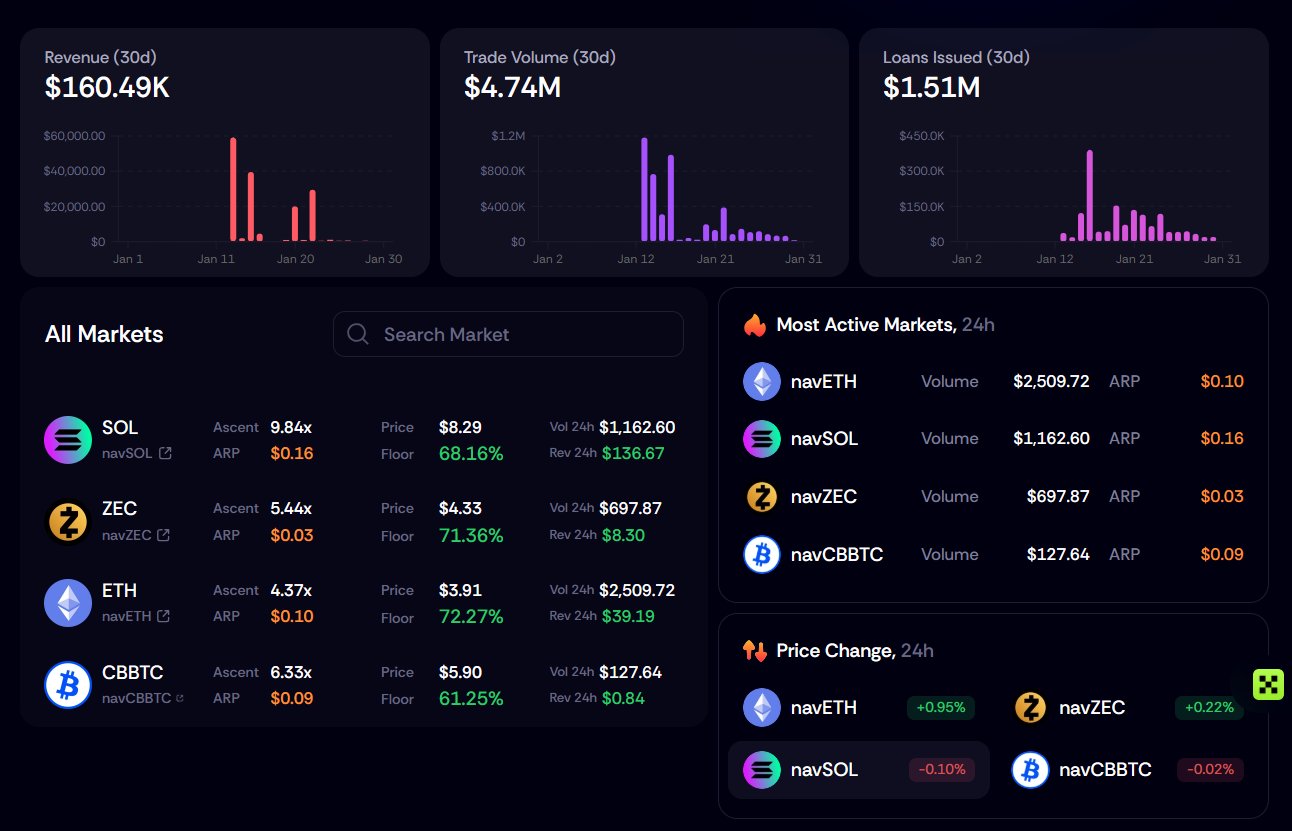Click the magnifier icon in search box
Viewport: 1292px width, 831px height.
click(x=358, y=334)
